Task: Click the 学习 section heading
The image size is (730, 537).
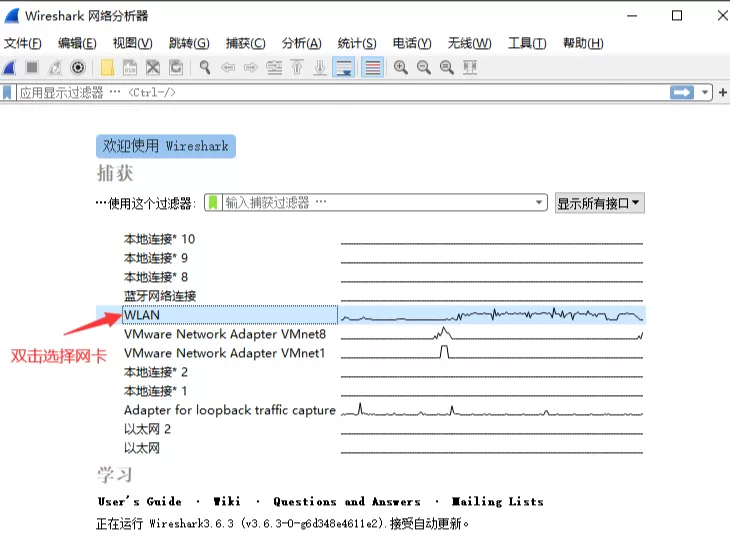Action: [x=115, y=475]
